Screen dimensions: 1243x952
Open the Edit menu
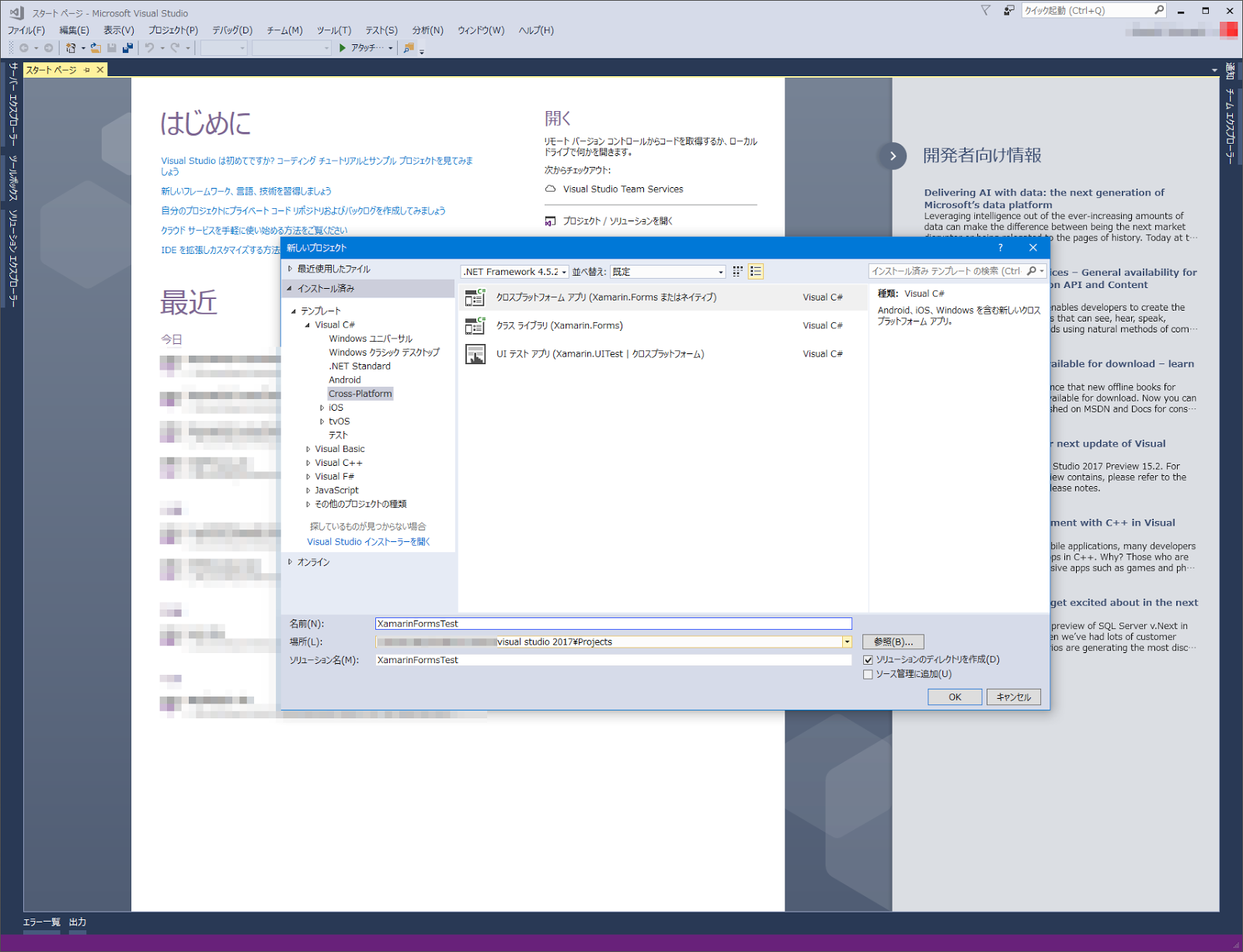[75, 30]
